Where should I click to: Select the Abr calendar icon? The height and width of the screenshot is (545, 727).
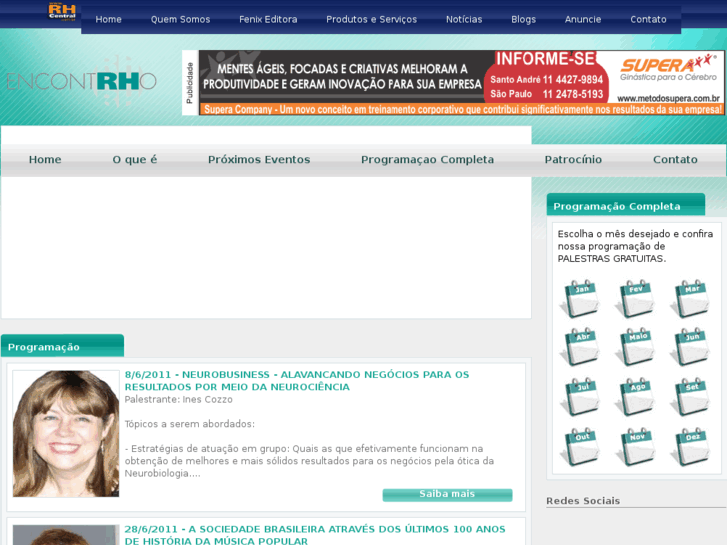580,346
